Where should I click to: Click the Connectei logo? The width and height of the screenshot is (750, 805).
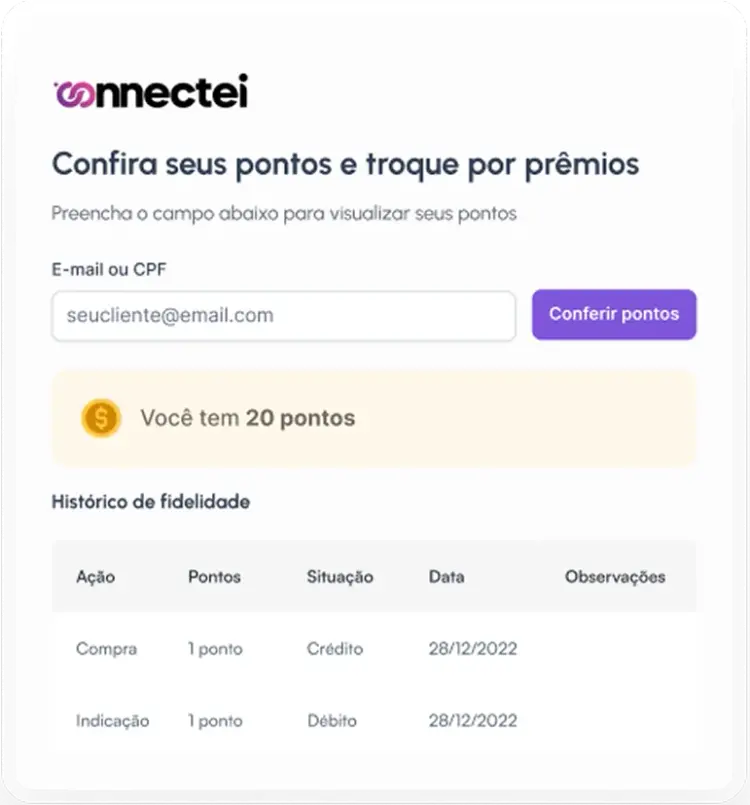150,91
